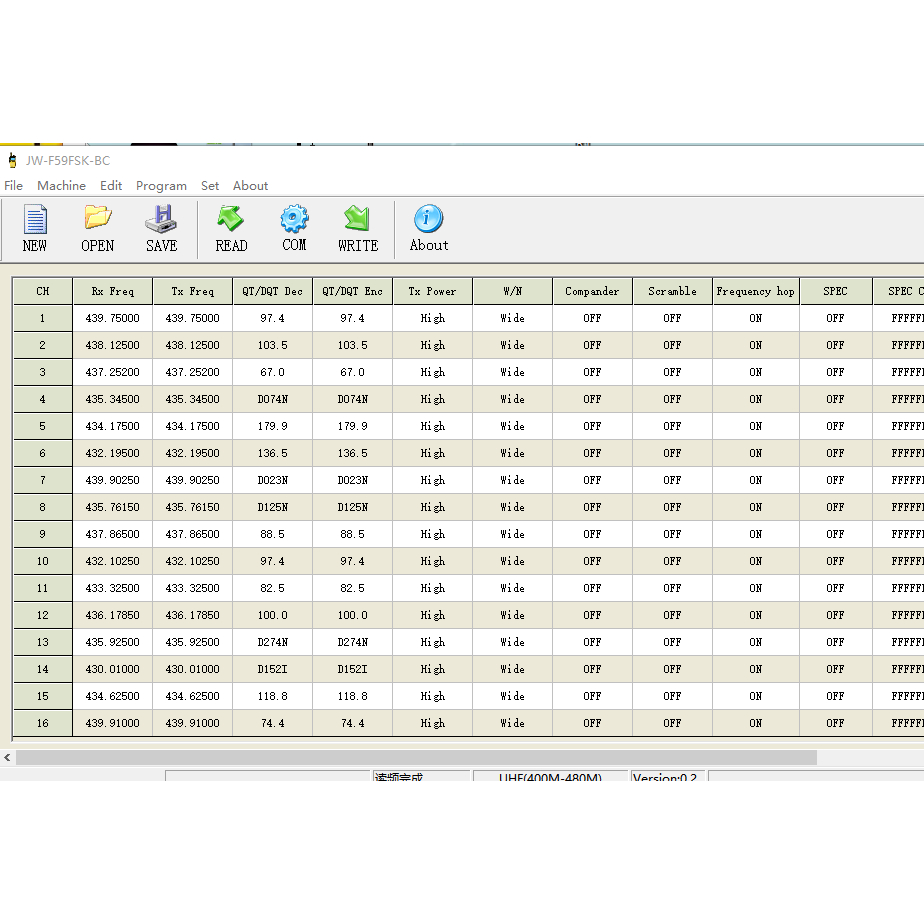Open the File menu
924x924 pixels.
pyautogui.click(x=14, y=186)
